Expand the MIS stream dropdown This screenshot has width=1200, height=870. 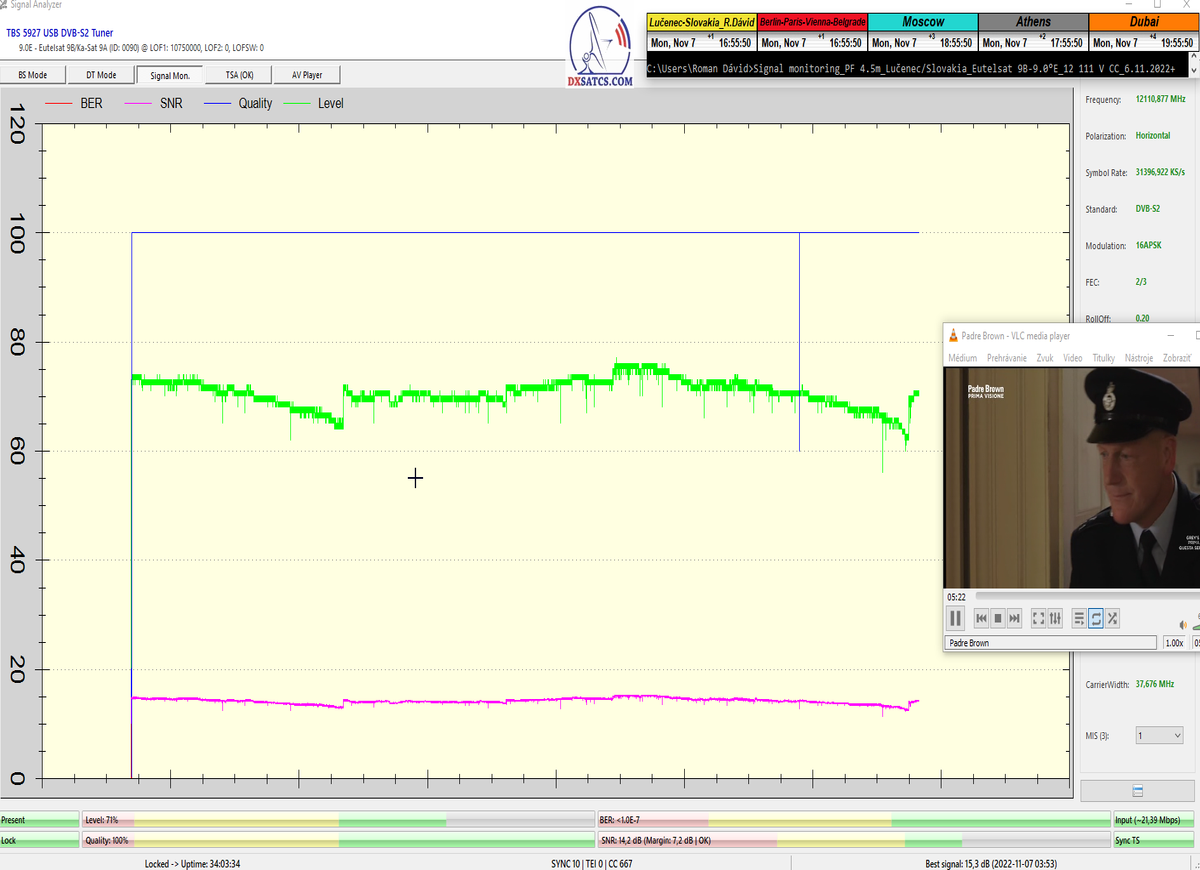coord(1160,735)
